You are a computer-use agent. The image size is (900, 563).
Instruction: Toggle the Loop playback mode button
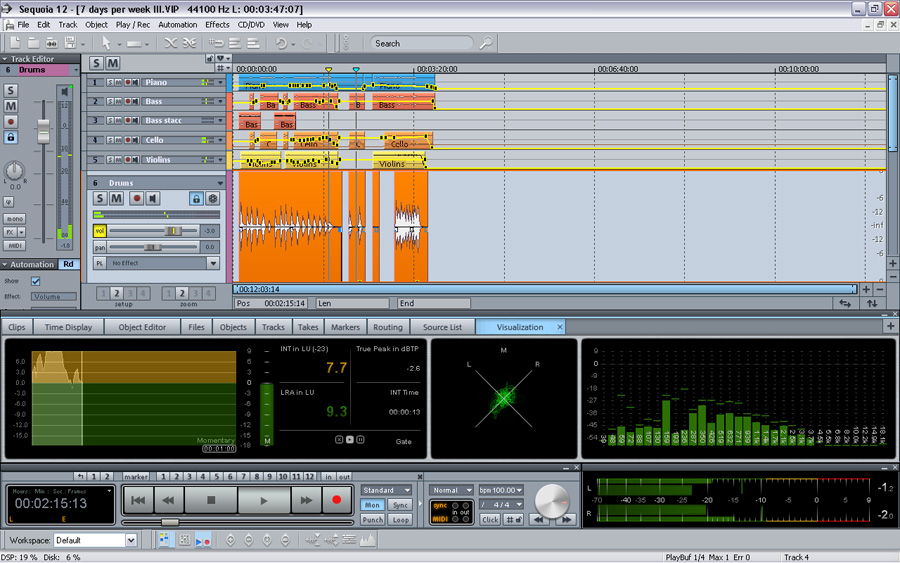tap(401, 520)
